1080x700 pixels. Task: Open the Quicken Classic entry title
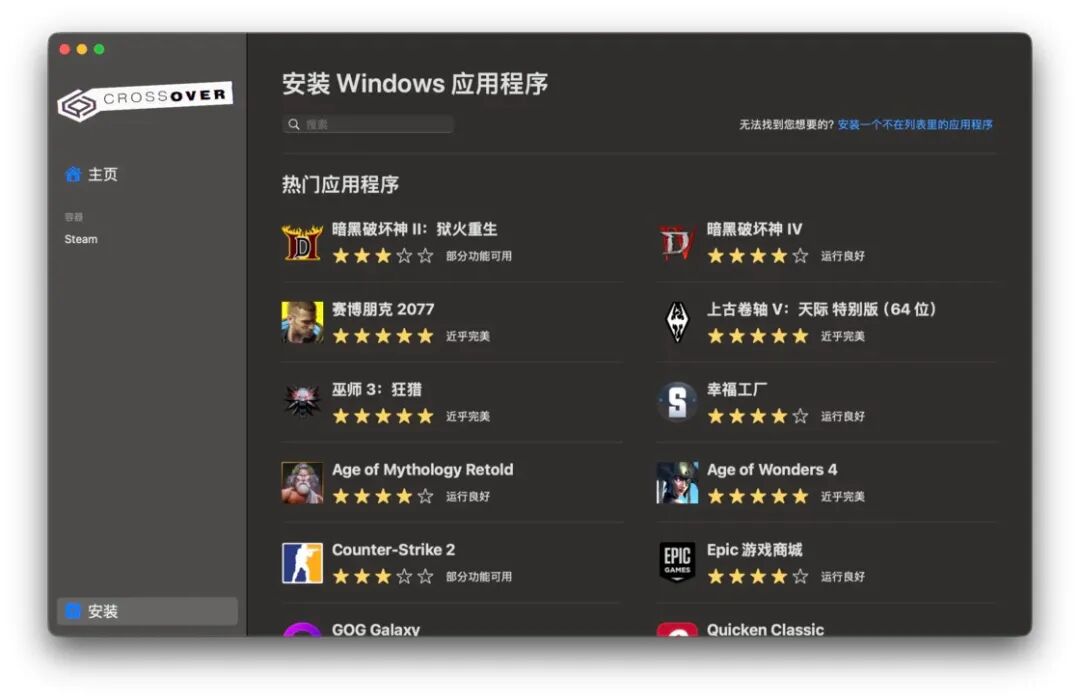[x=765, y=629]
